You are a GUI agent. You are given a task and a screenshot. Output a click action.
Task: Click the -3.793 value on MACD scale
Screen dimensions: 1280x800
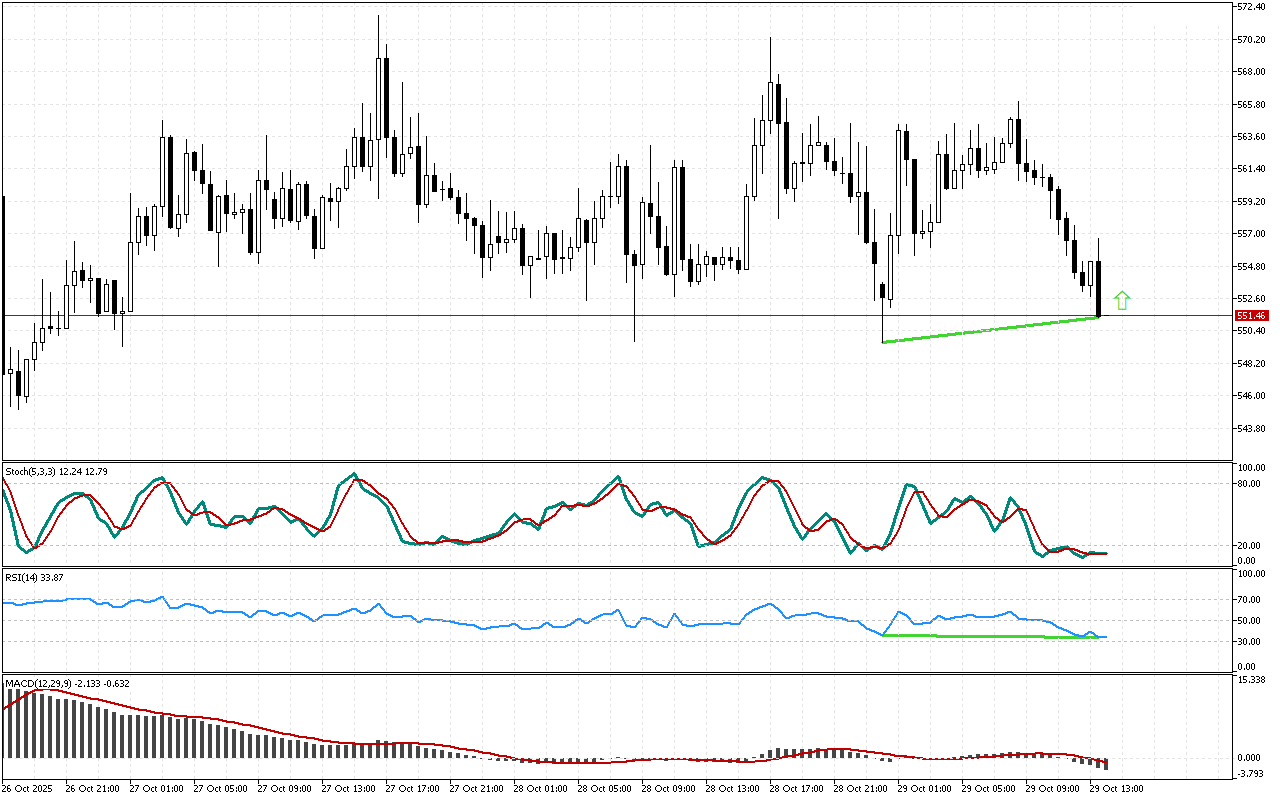(1251, 774)
